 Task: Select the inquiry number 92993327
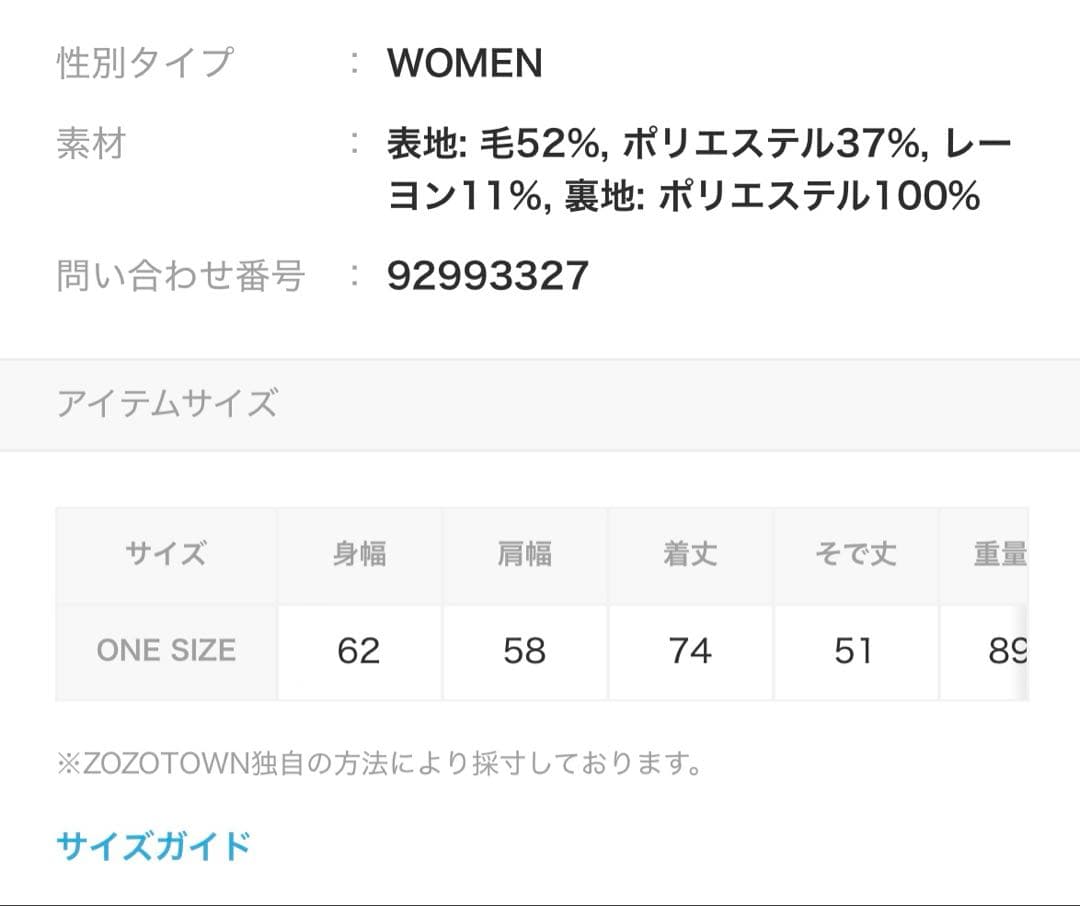coord(488,275)
